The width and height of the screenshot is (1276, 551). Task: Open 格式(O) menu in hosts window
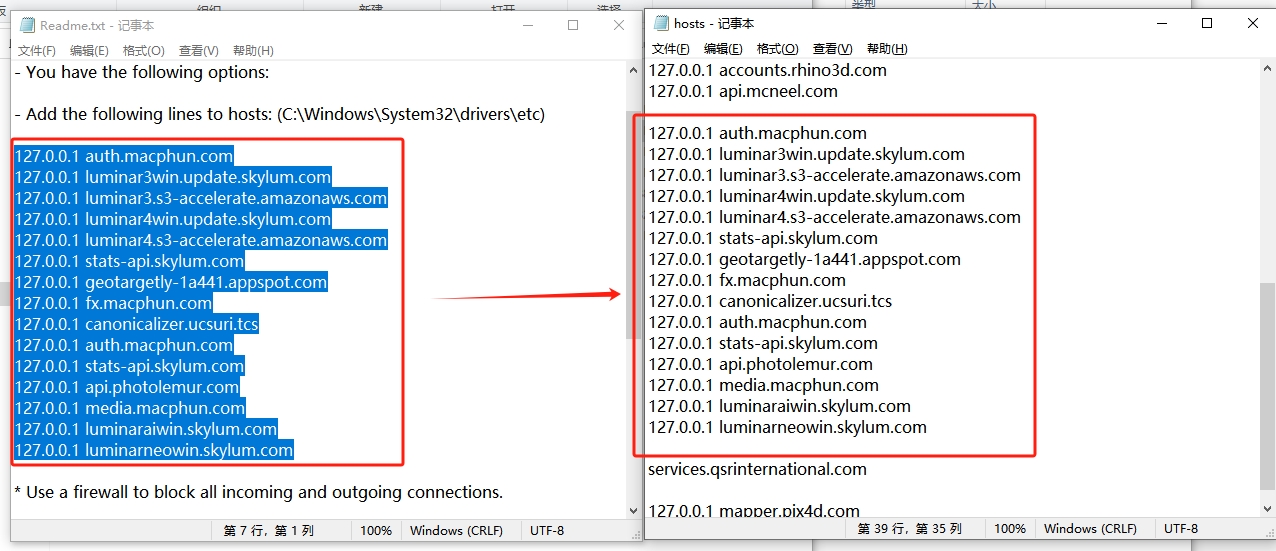pos(777,49)
